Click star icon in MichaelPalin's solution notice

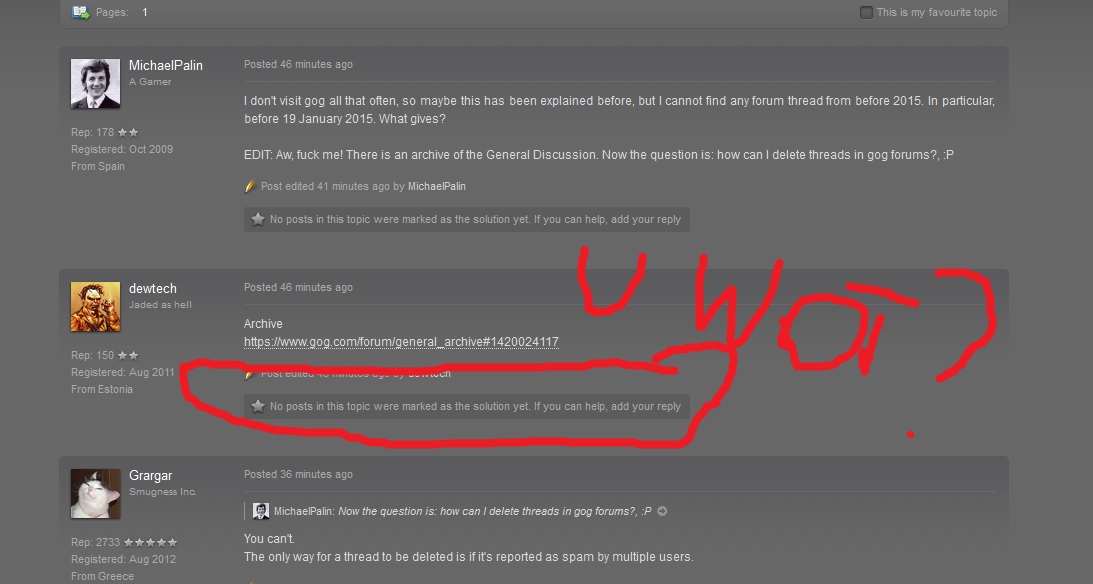coord(258,220)
